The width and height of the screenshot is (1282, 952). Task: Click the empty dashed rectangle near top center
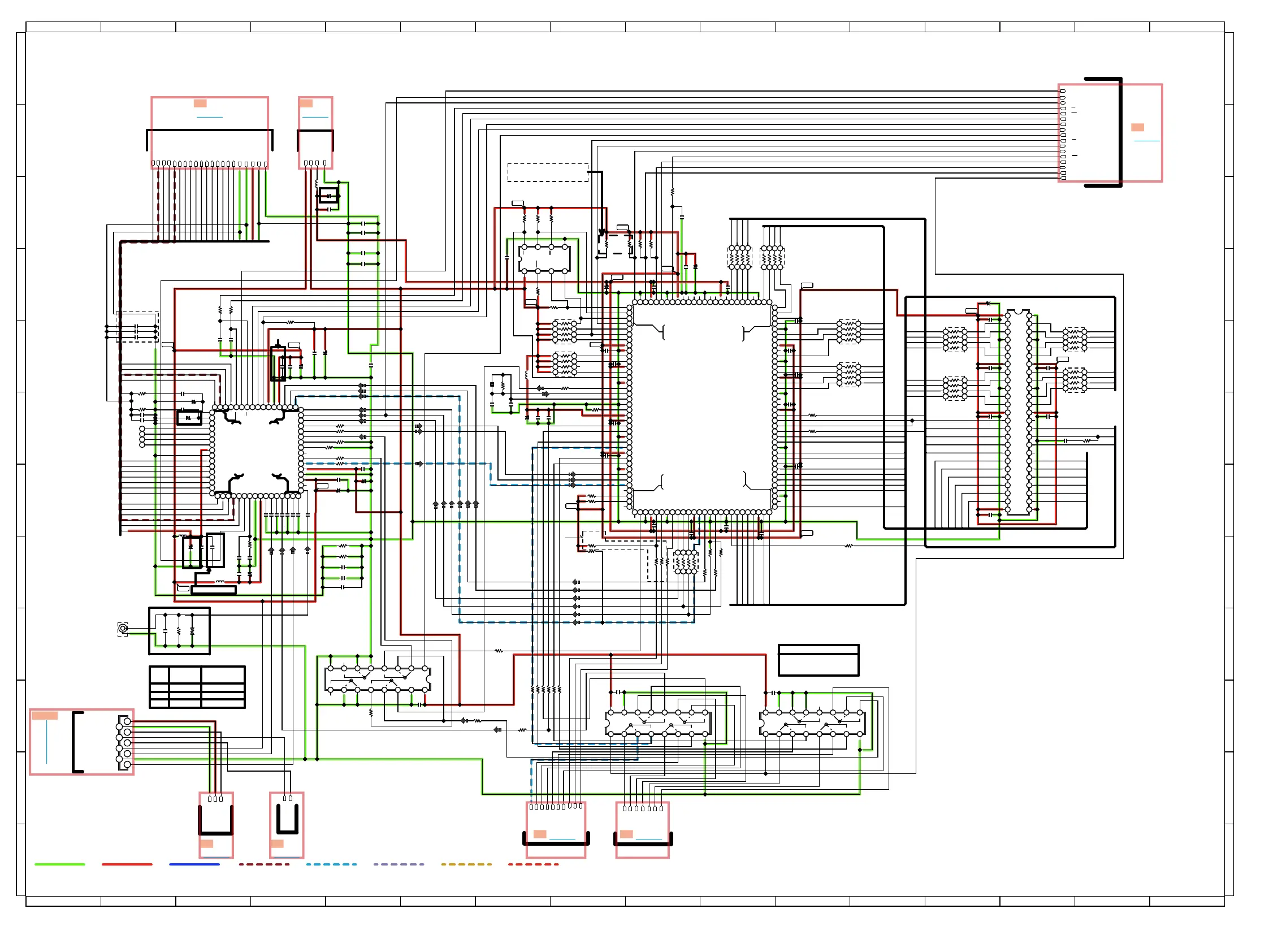pyautogui.click(x=547, y=172)
